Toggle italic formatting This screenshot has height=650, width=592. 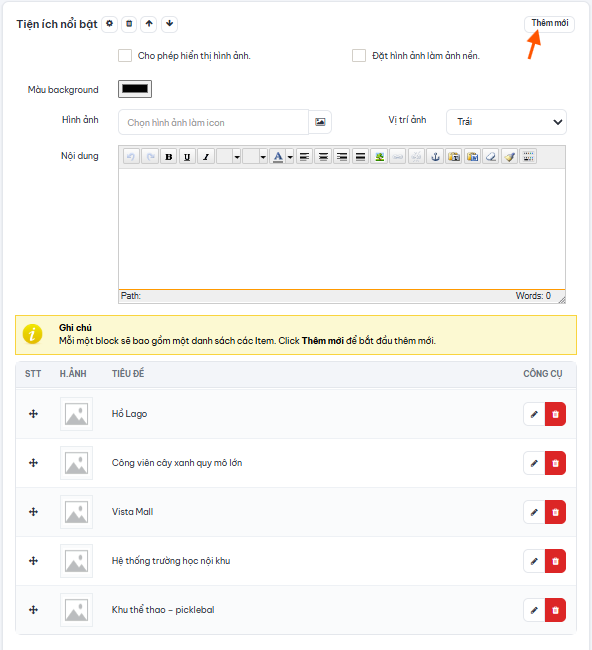pos(206,157)
